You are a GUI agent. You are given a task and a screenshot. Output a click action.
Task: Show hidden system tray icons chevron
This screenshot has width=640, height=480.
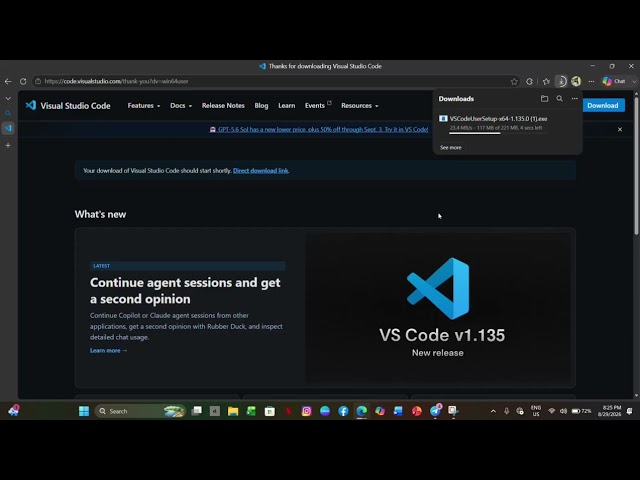[493, 411]
